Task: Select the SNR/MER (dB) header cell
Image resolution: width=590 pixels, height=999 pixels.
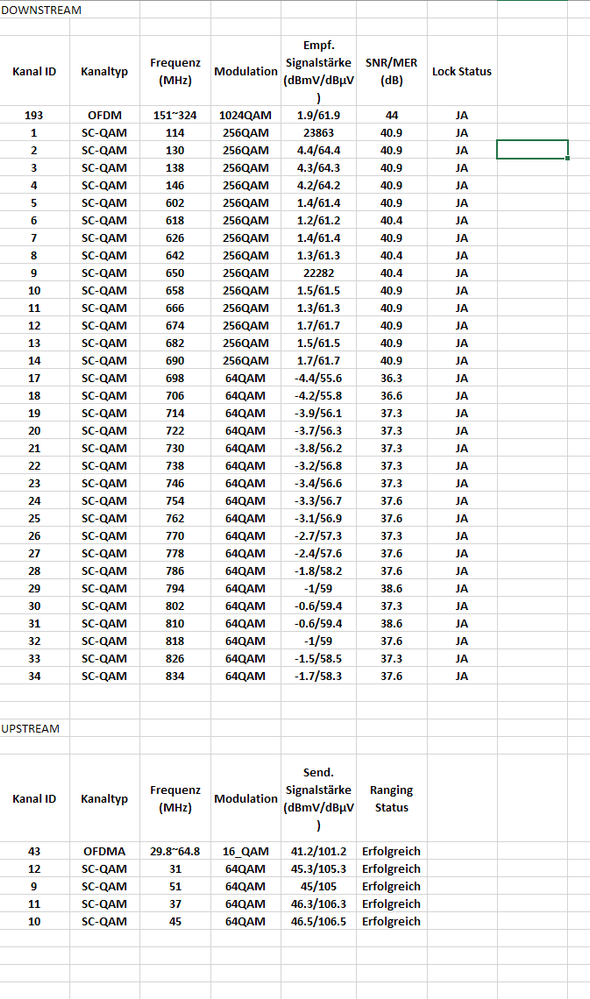Action: pyautogui.click(x=391, y=71)
